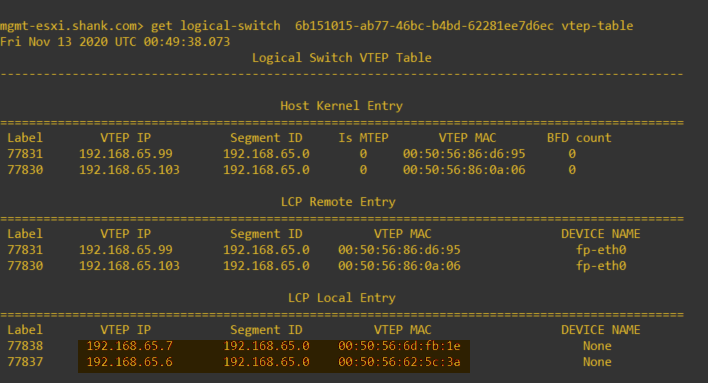Click highlighted MAC 00:50:56:6d:fb:1e

click(399, 346)
